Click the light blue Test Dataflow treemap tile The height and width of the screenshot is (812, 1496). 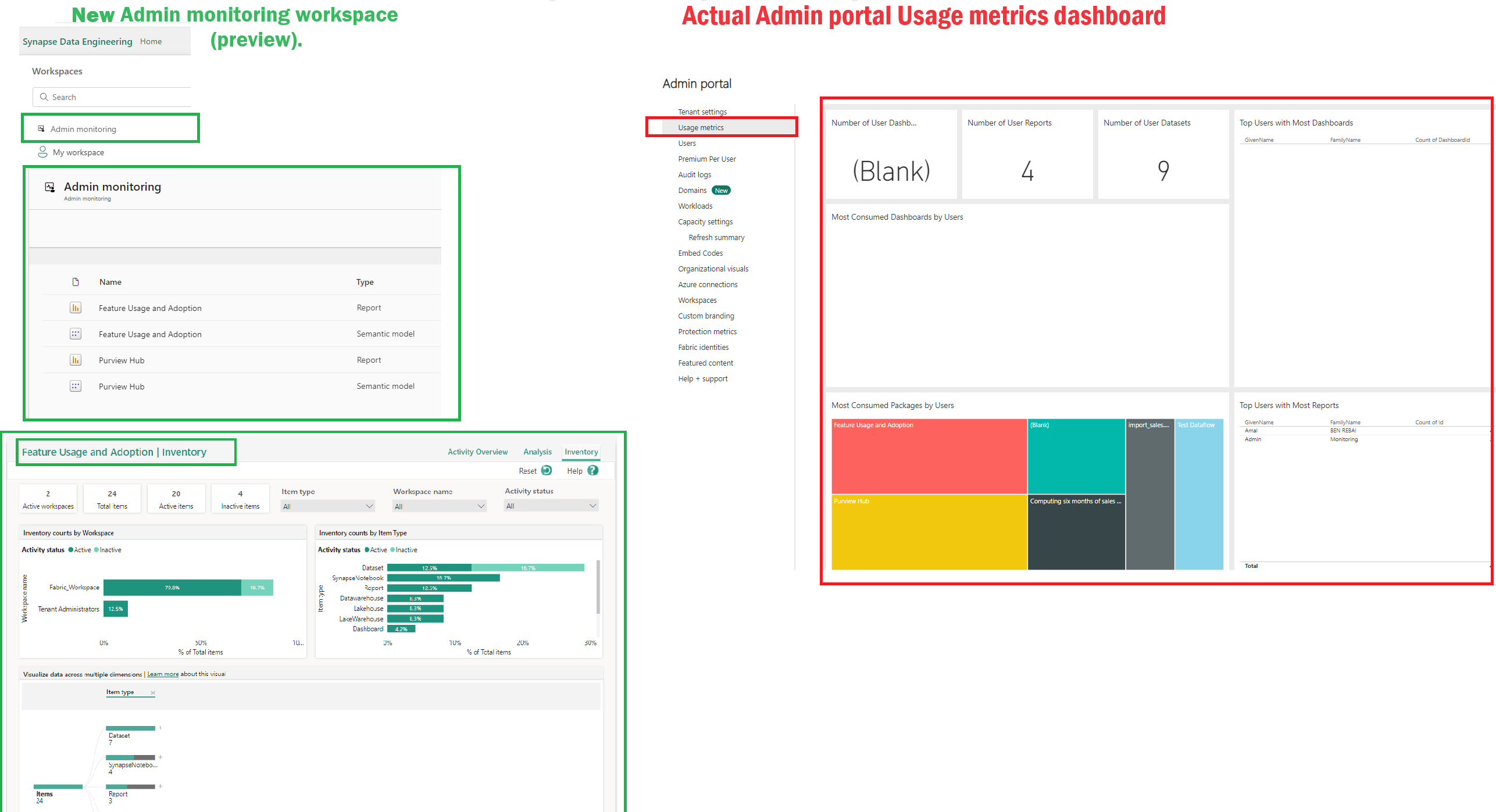point(1199,494)
